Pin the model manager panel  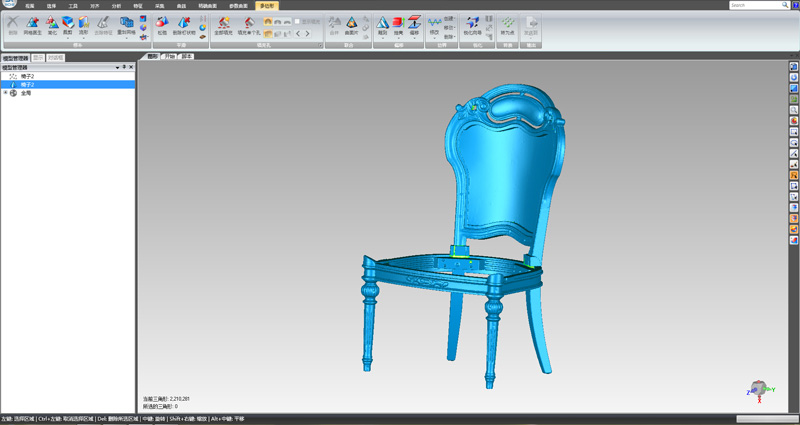123,67
